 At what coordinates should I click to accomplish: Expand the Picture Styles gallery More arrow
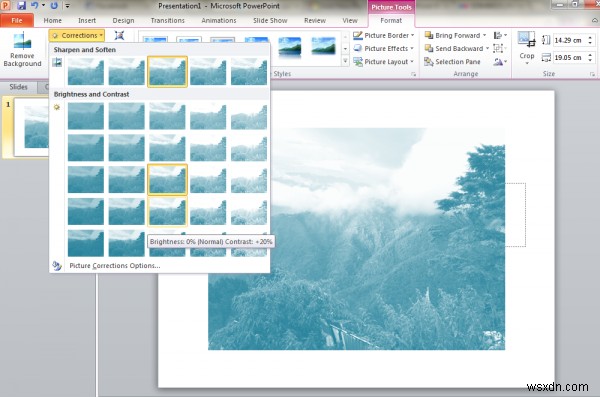click(x=345, y=61)
